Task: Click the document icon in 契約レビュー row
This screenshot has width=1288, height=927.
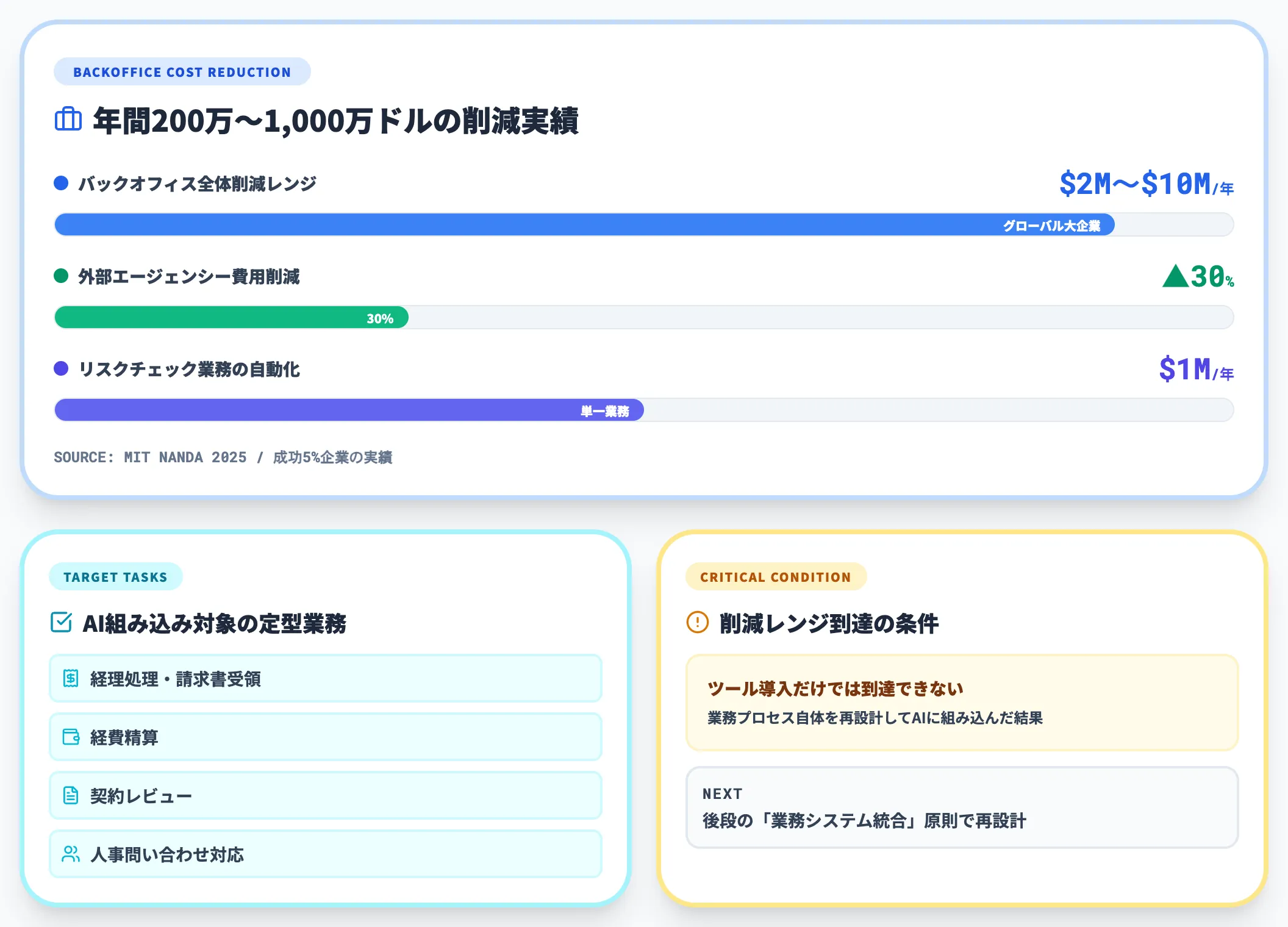Action: pyautogui.click(x=71, y=795)
